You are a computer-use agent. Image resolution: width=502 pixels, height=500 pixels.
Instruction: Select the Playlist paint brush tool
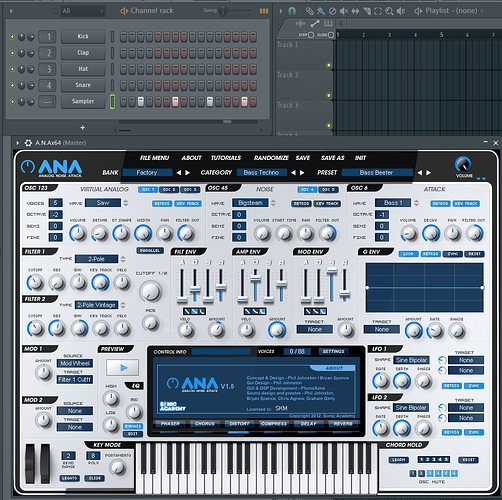[321, 11]
